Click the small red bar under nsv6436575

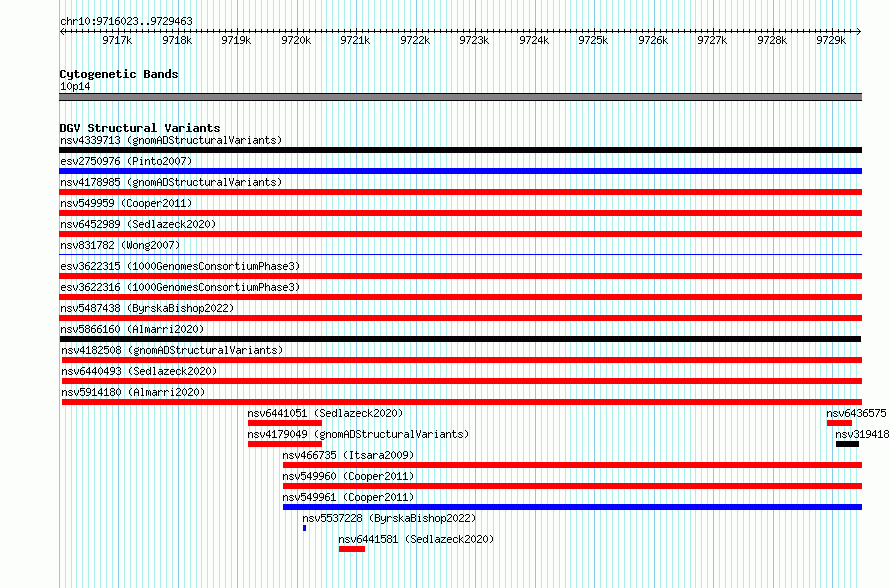(839, 423)
